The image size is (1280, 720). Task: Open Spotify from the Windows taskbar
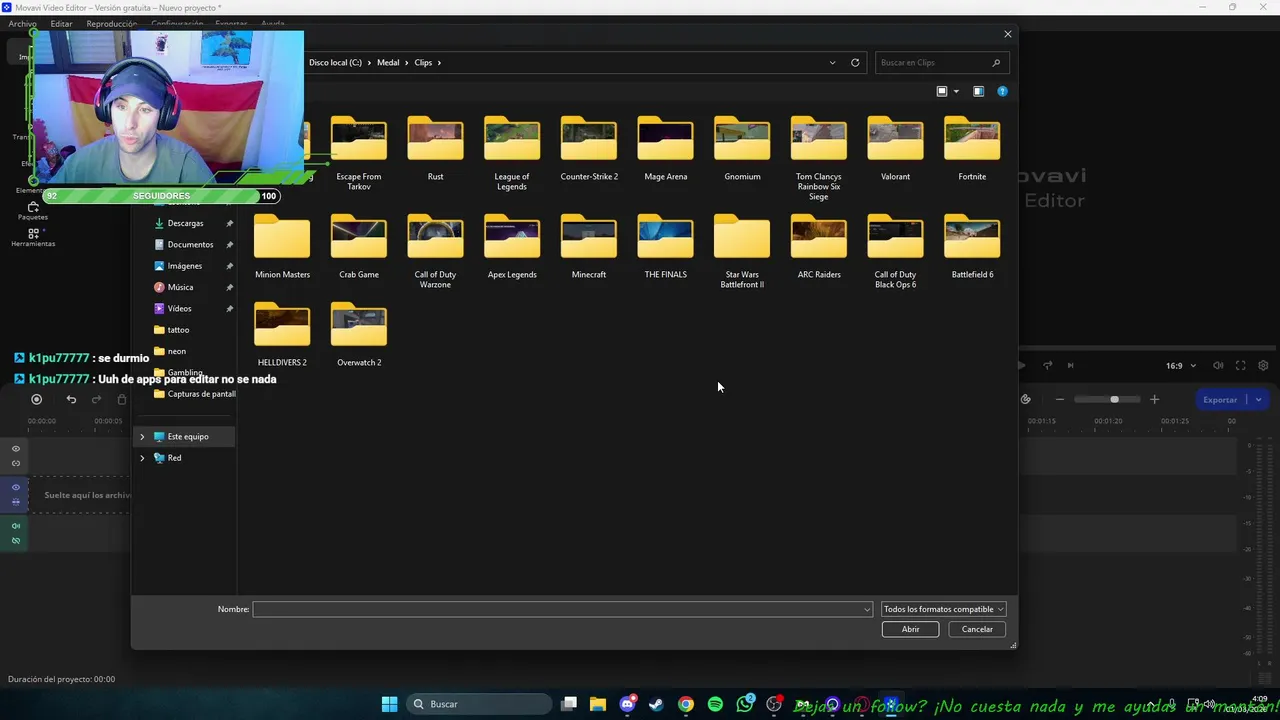(x=715, y=704)
